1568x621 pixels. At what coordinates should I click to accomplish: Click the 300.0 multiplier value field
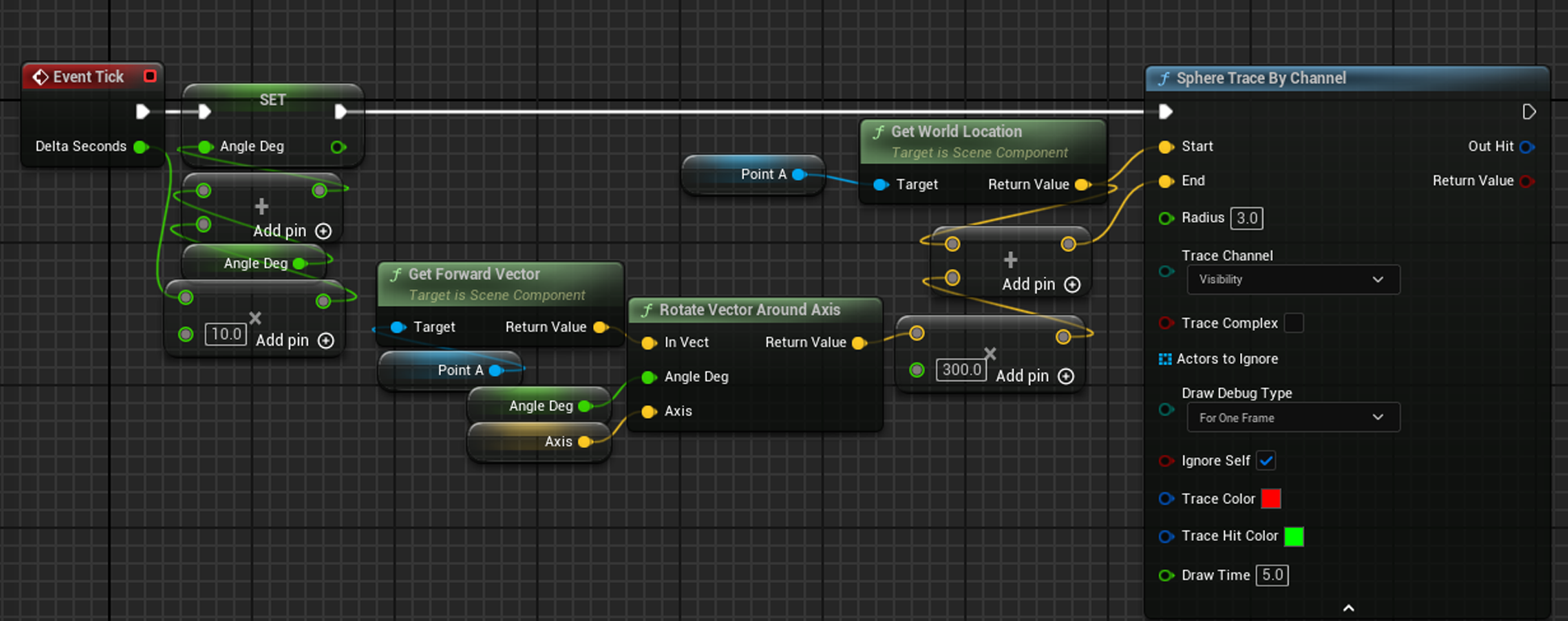click(961, 370)
